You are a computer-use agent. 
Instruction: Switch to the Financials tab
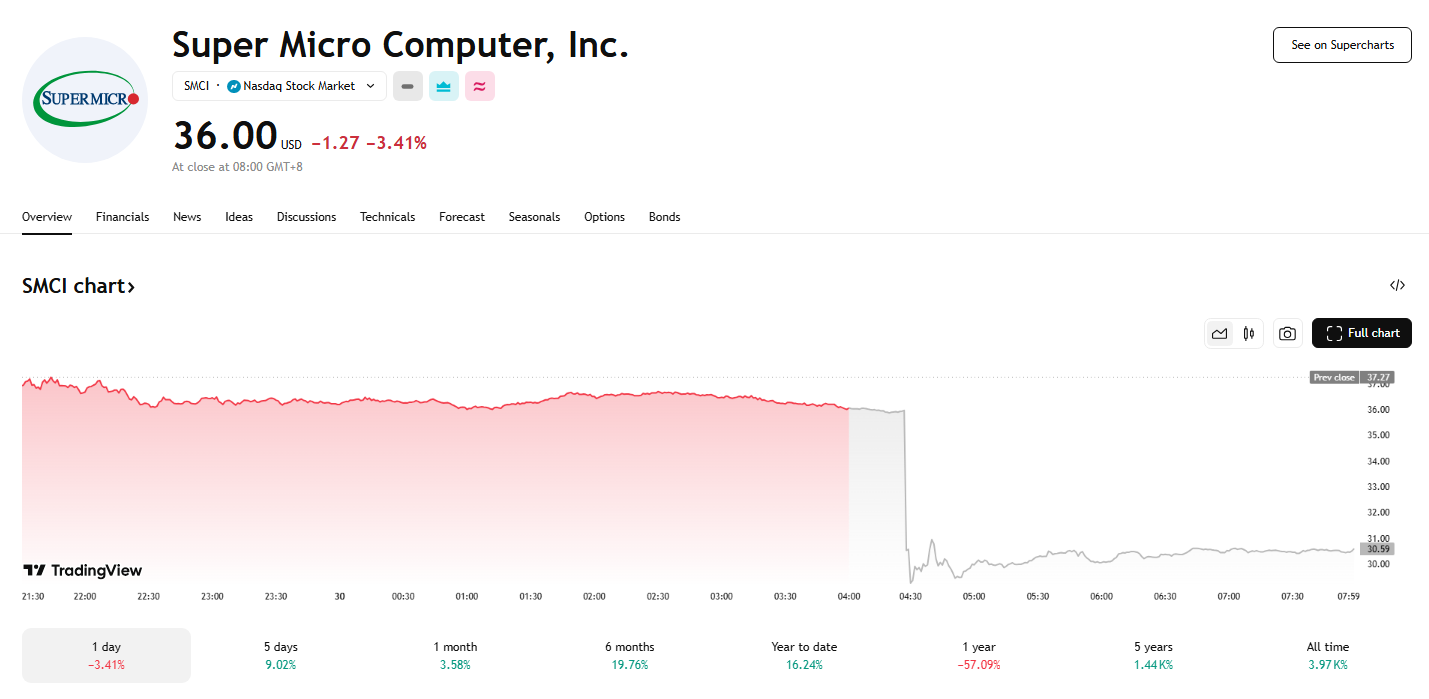tap(122, 217)
